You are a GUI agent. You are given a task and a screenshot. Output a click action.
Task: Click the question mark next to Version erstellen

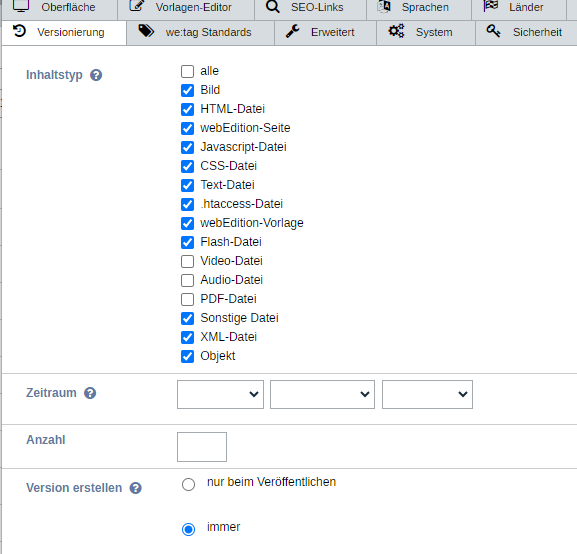(135, 488)
